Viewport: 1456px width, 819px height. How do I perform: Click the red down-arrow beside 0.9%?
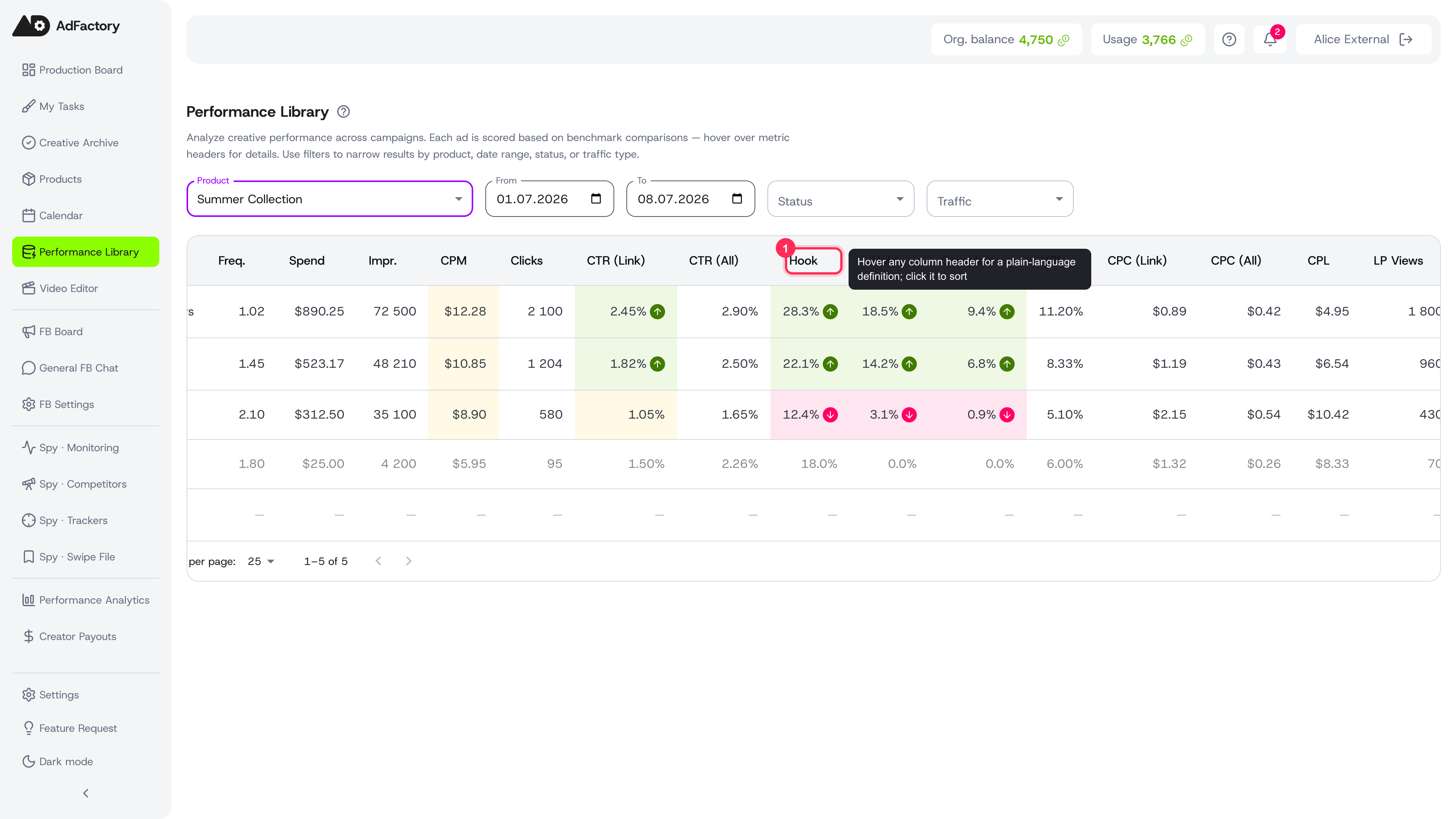coord(1007,415)
